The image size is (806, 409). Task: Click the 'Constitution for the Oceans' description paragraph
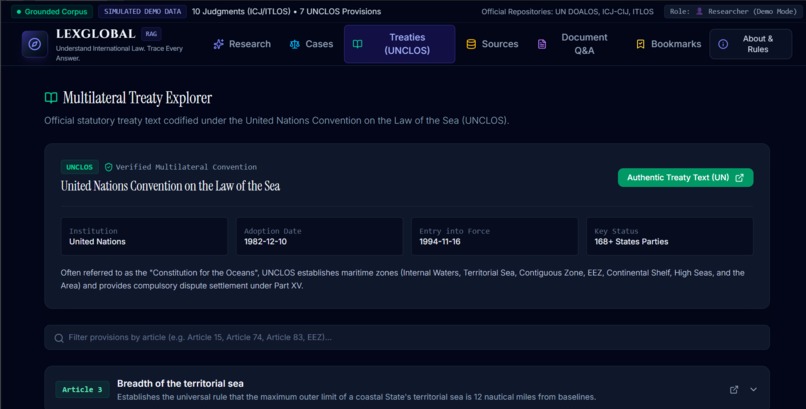(x=402, y=279)
